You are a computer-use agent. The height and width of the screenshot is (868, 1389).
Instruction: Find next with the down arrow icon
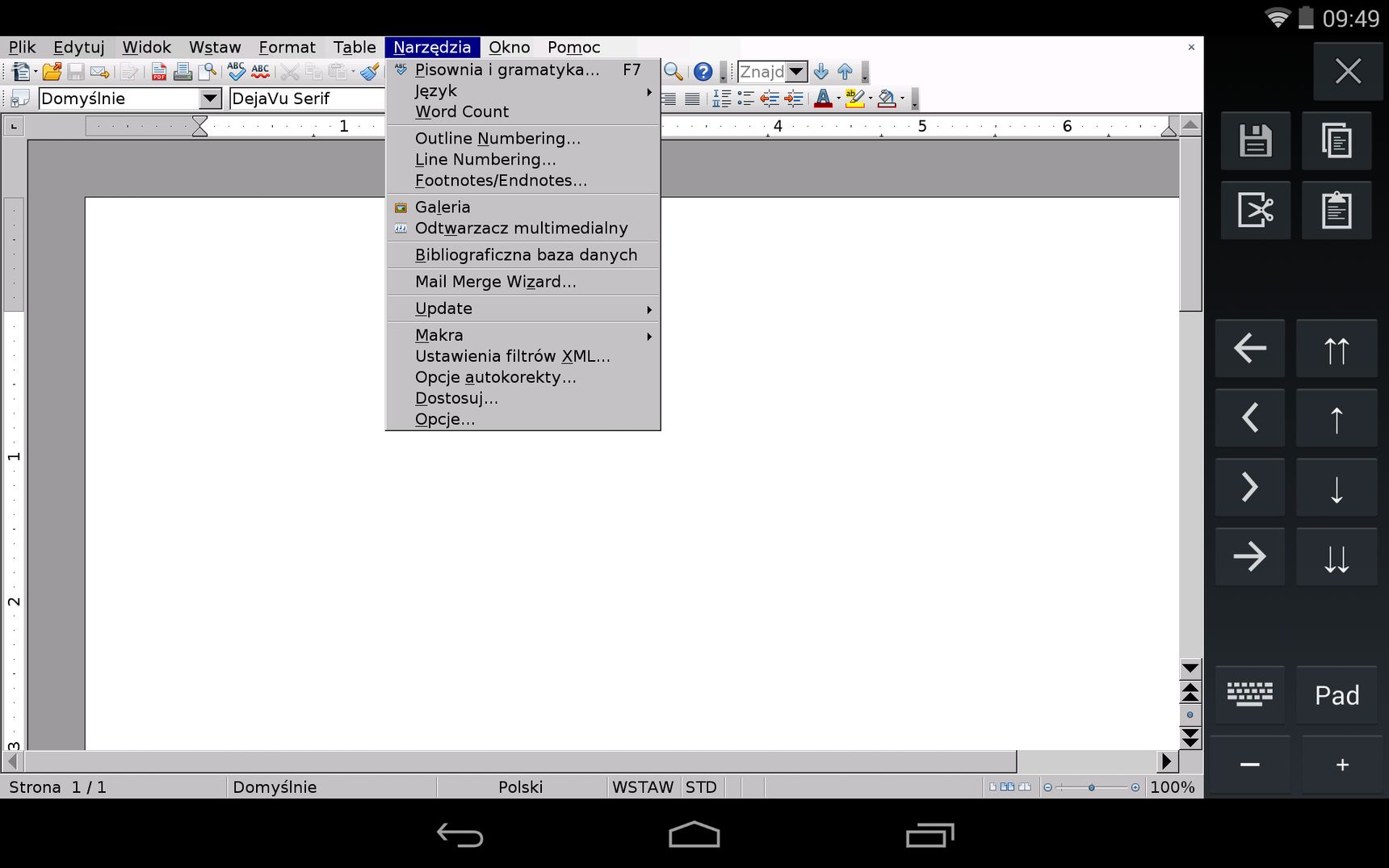[821, 72]
